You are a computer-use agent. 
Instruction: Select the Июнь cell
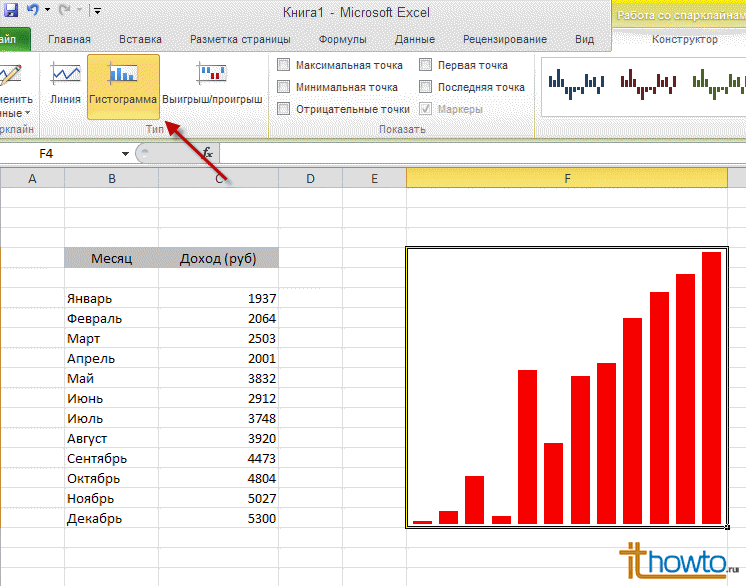[x=112, y=398]
